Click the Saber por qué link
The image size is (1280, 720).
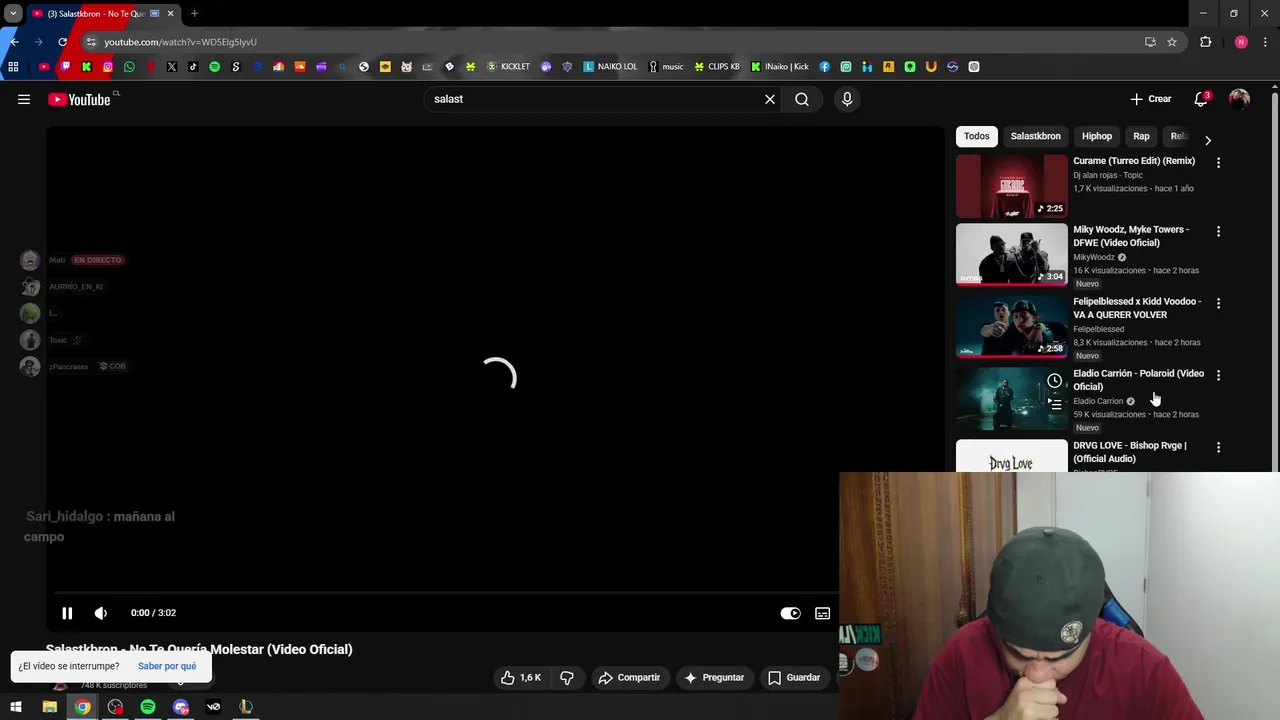tap(167, 666)
